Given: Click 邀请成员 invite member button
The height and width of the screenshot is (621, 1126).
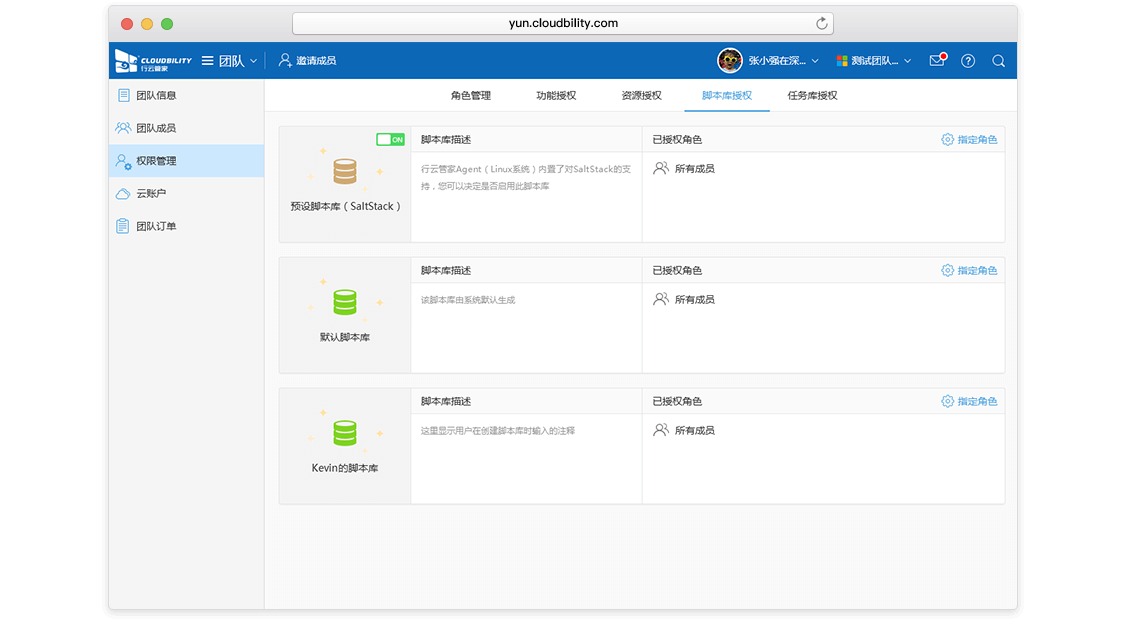Looking at the screenshot, I should [307, 61].
